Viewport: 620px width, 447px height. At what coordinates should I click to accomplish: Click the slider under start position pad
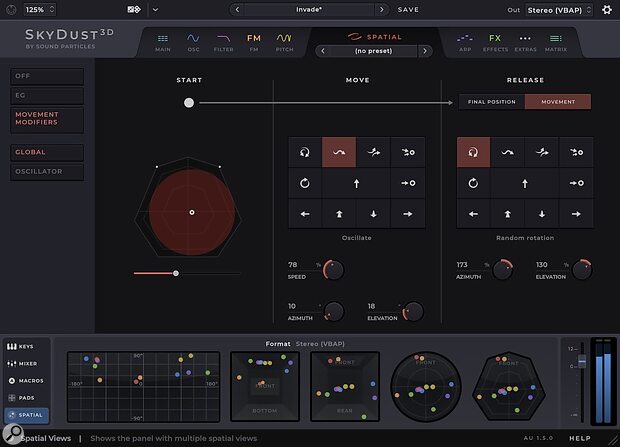click(x=187, y=273)
